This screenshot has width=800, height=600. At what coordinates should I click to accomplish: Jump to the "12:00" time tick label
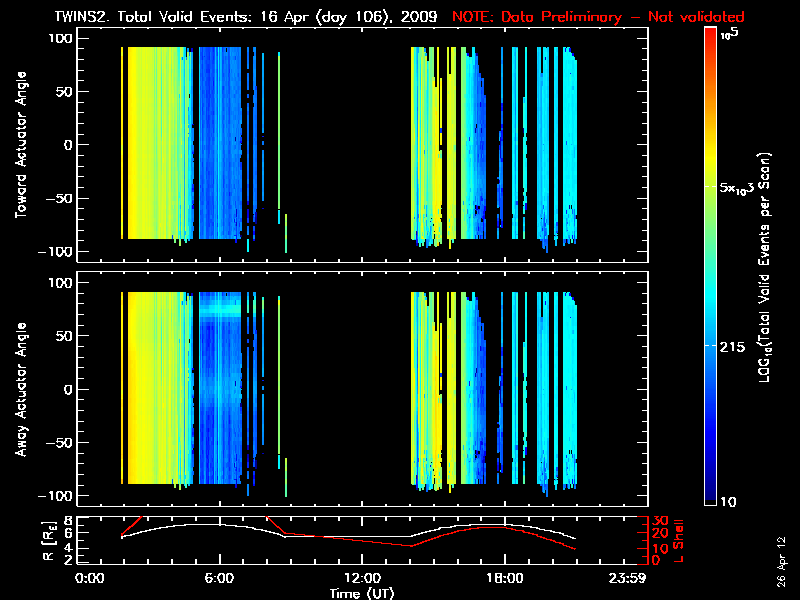[x=362, y=579]
